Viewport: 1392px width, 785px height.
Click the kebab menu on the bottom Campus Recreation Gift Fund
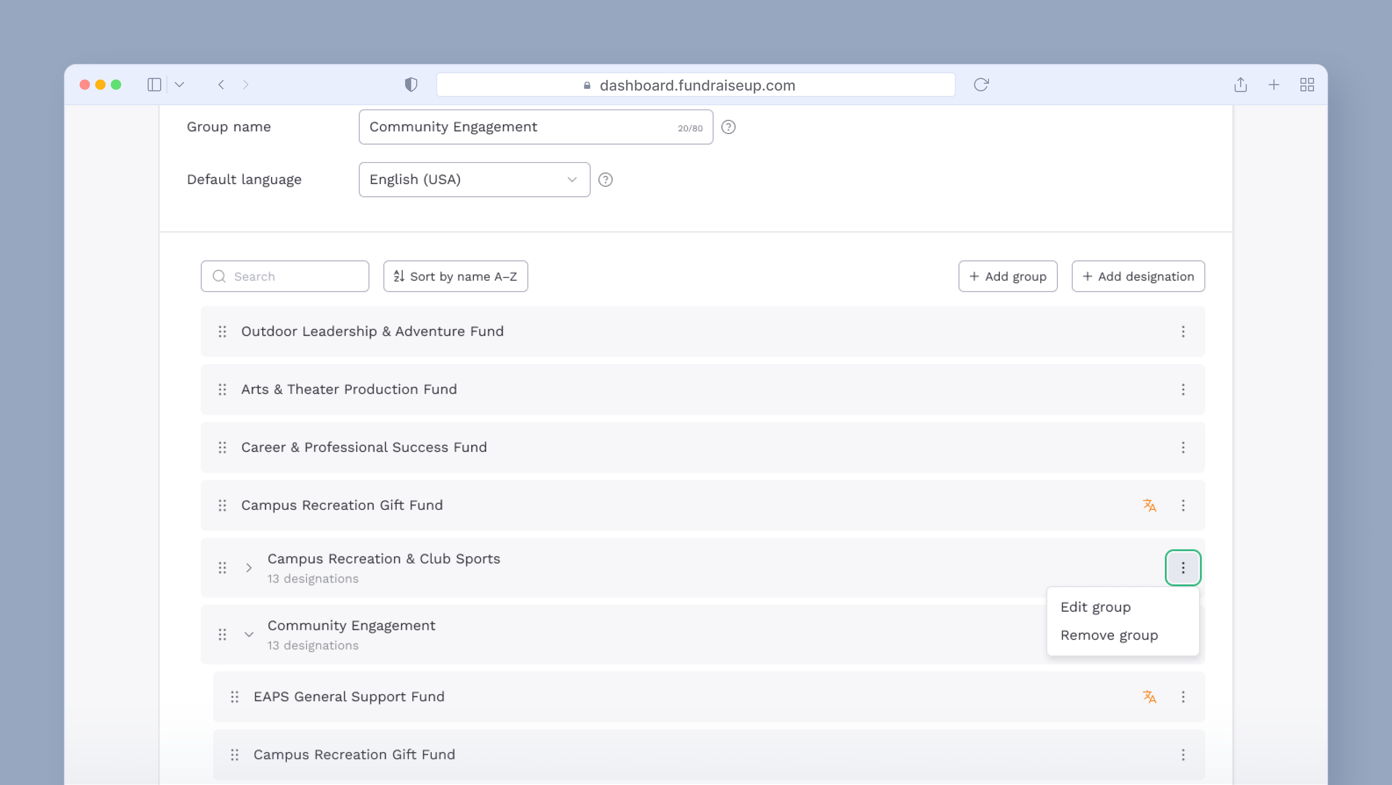1183,754
